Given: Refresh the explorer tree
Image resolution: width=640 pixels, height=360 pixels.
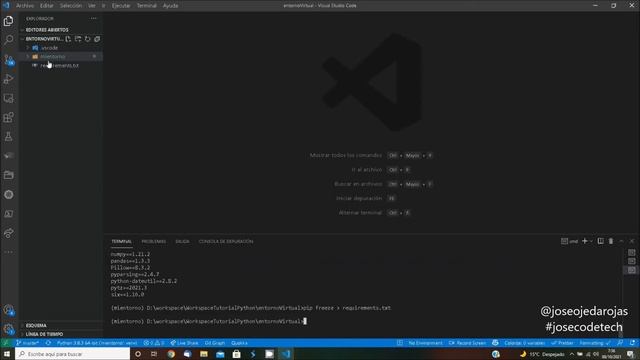Looking at the screenshot, I should (x=87, y=39).
